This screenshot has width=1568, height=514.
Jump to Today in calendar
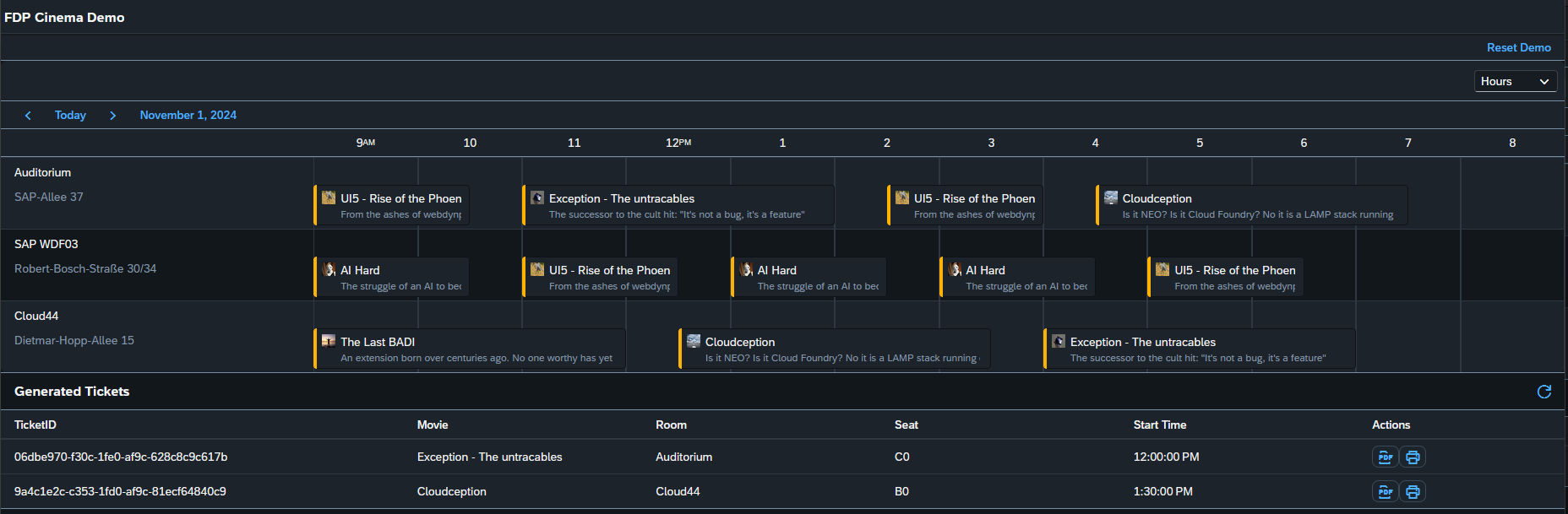point(70,115)
